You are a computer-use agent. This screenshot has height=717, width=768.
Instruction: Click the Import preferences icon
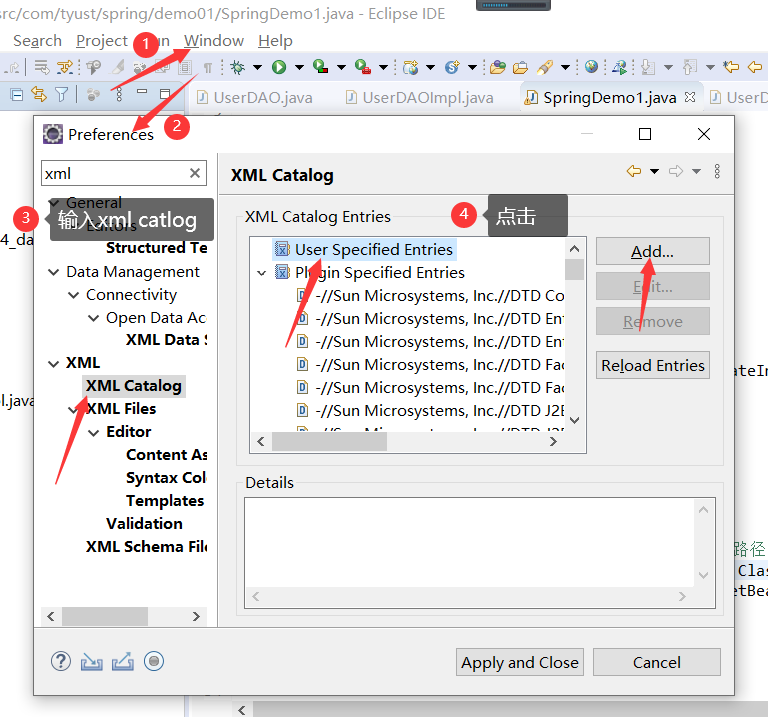pos(92,662)
